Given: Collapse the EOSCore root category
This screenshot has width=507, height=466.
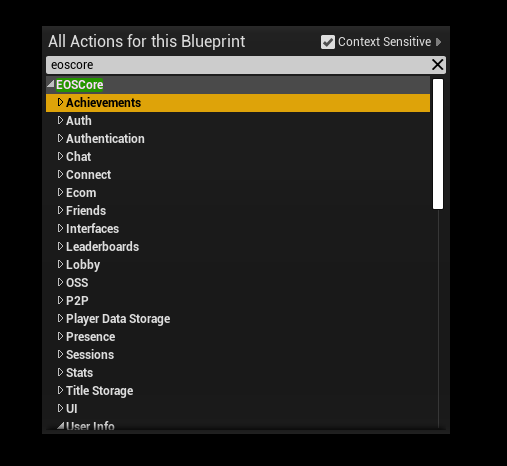Looking at the screenshot, I should pyautogui.click(x=51, y=84).
